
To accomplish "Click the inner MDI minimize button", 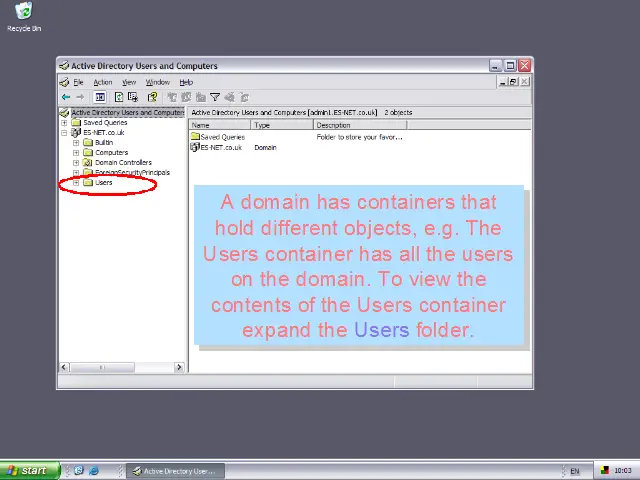I will [503, 82].
